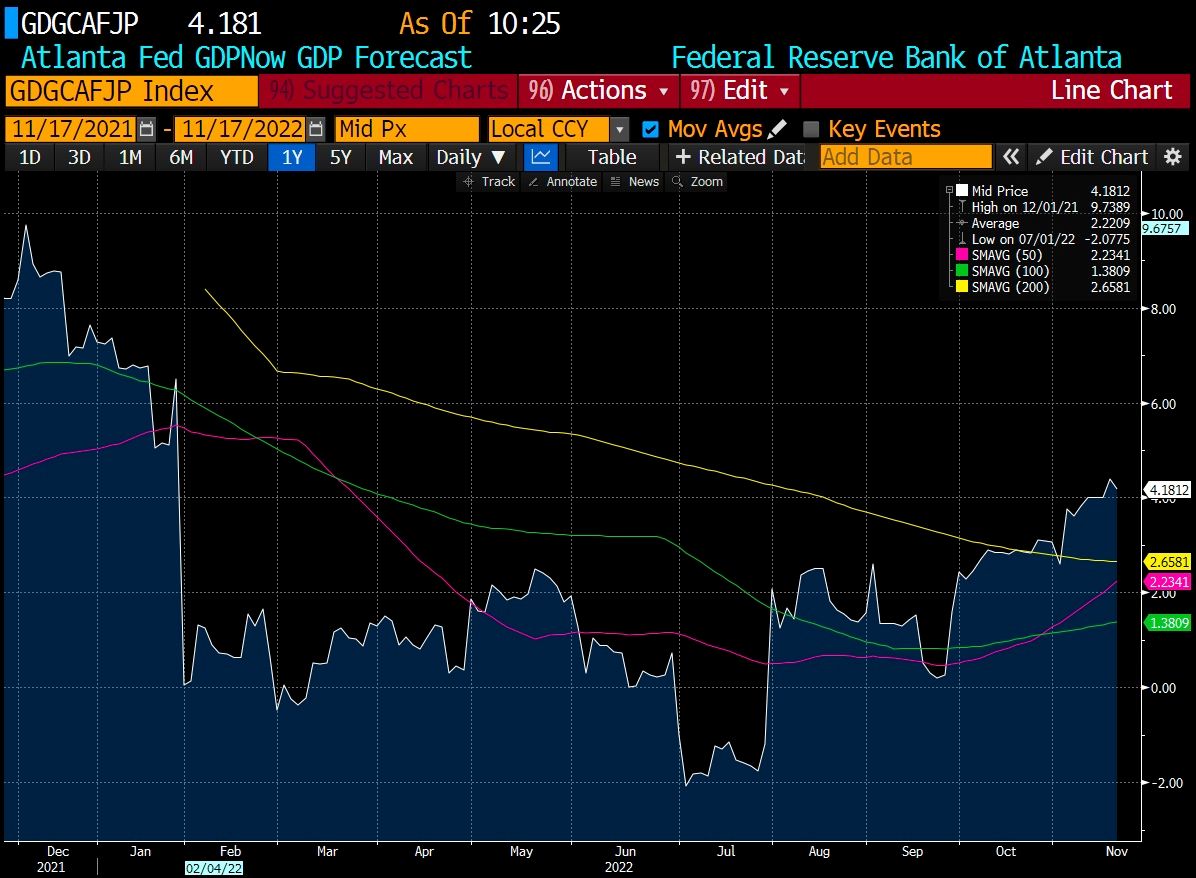Viewport: 1196px width, 878px height.
Task: Select the 1Y range tab
Action: point(292,157)
